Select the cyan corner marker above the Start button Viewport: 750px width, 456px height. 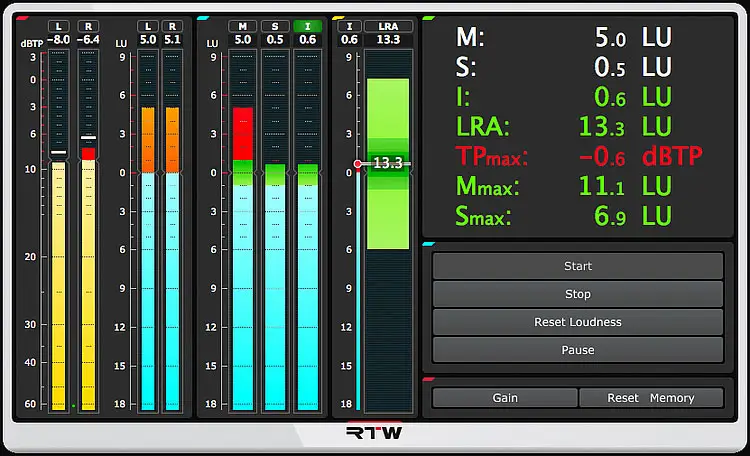click(429, 244)
